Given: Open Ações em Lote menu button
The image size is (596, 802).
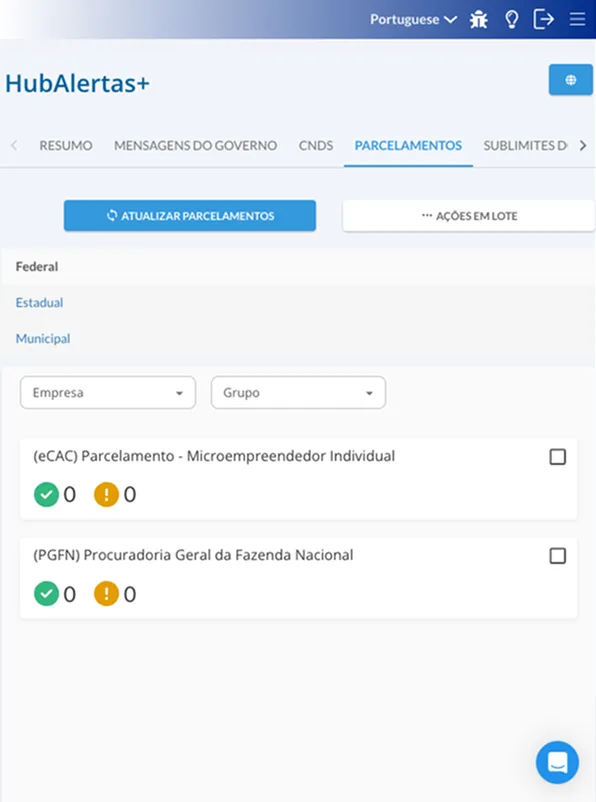Looking at the screenshot, I should (x=469, y=216).
